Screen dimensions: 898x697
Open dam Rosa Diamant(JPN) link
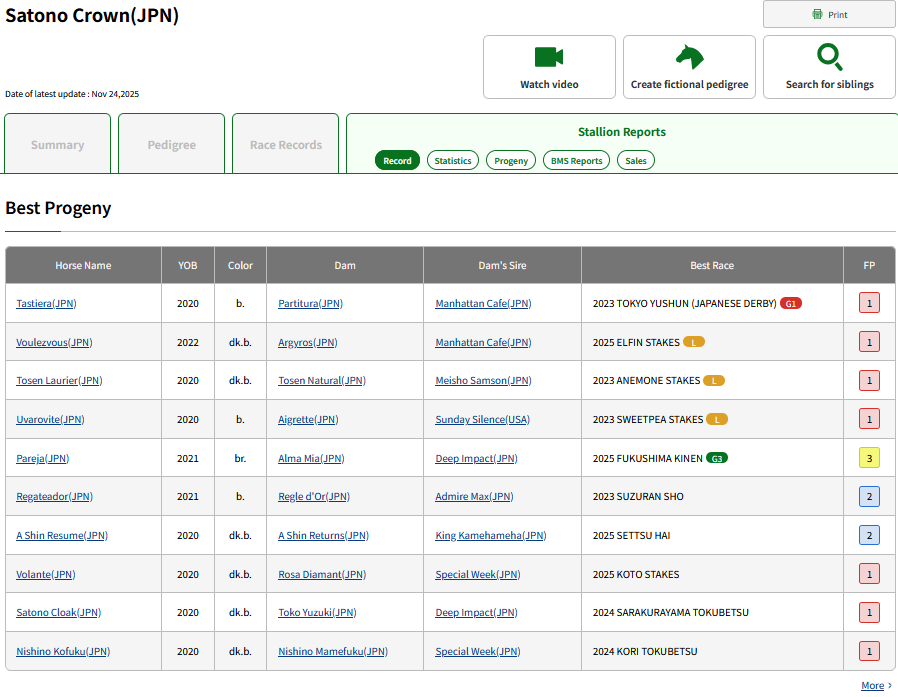(x=322, y=574)
